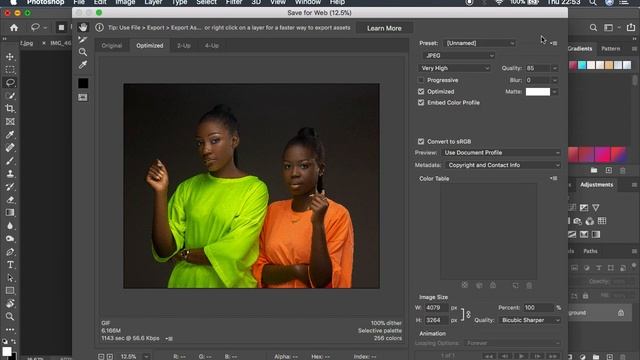Image resolution: width=640 pixels, height=360 pixels.
Task: Open the Metadata Copyright and Contact Info dropdown
Action: [503, 165]
